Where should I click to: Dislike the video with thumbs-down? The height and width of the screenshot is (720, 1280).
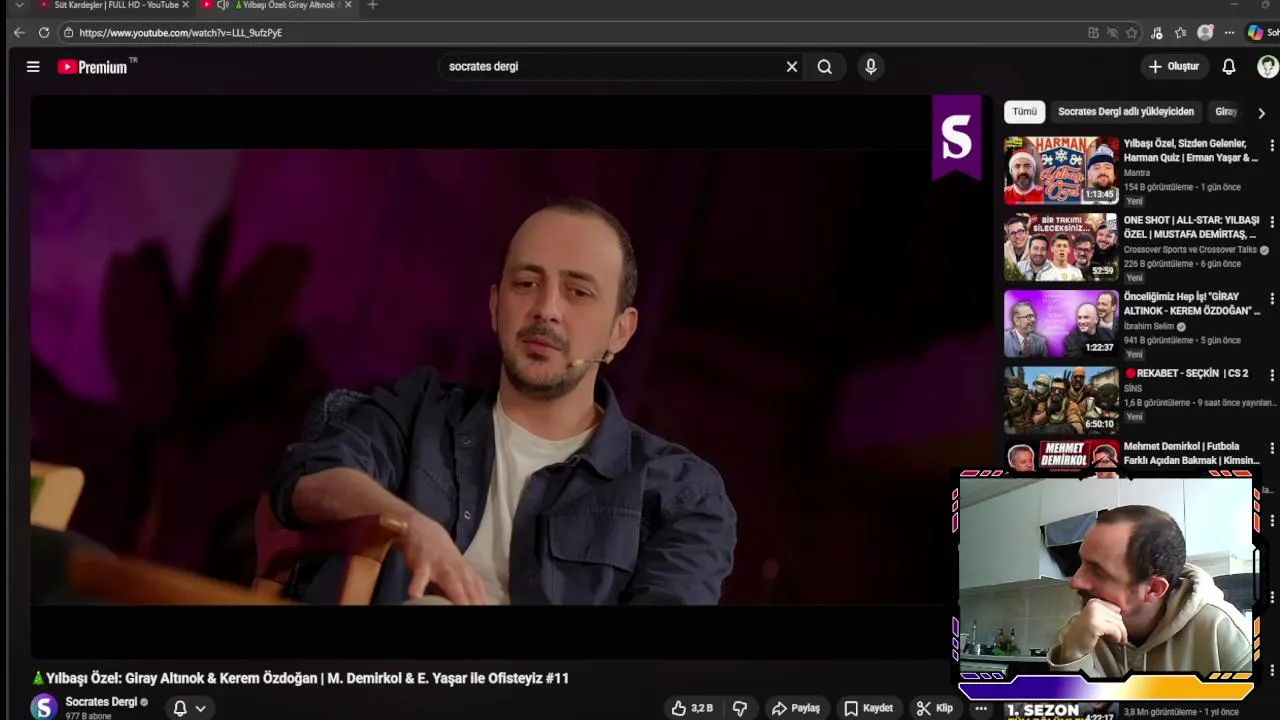(740, 708)
